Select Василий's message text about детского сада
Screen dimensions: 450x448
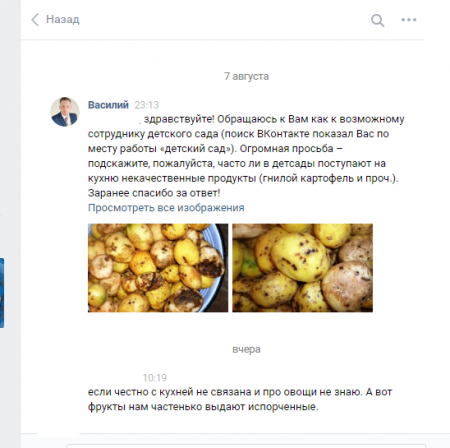pyautogui.click(x=246, y=156)
